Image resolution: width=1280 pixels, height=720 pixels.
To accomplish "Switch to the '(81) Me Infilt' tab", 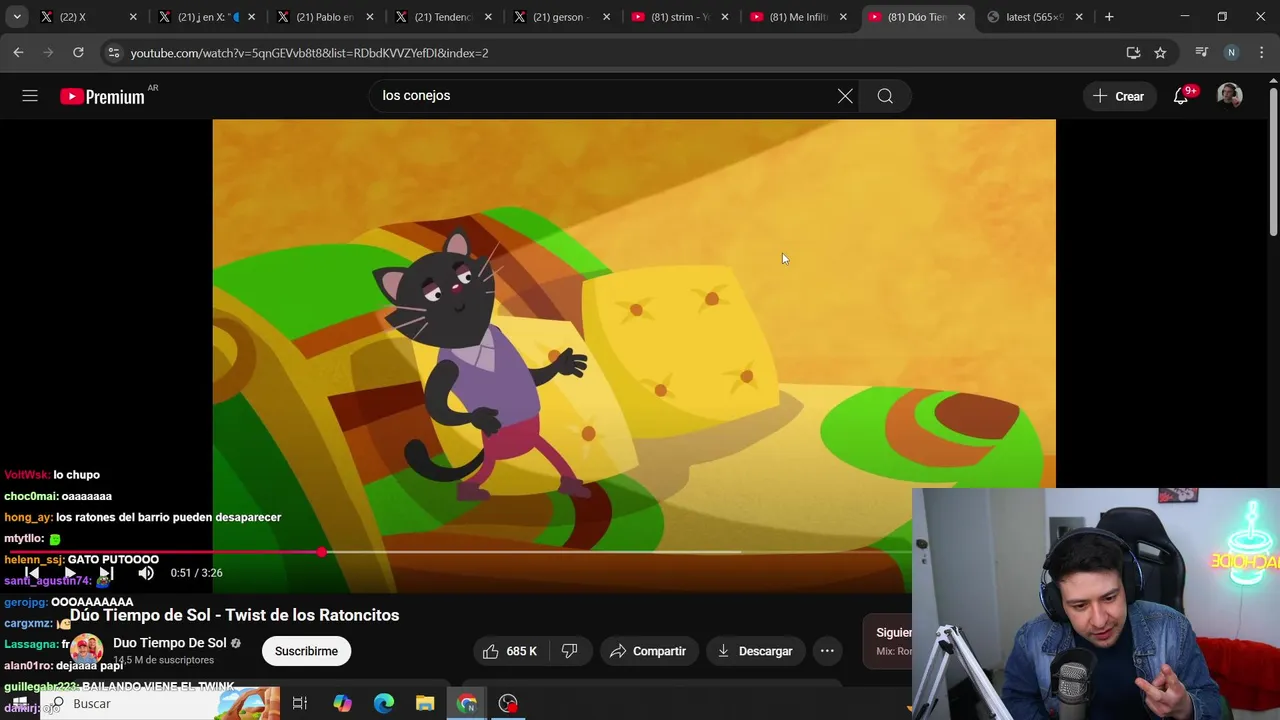I will tap(798, 17).
